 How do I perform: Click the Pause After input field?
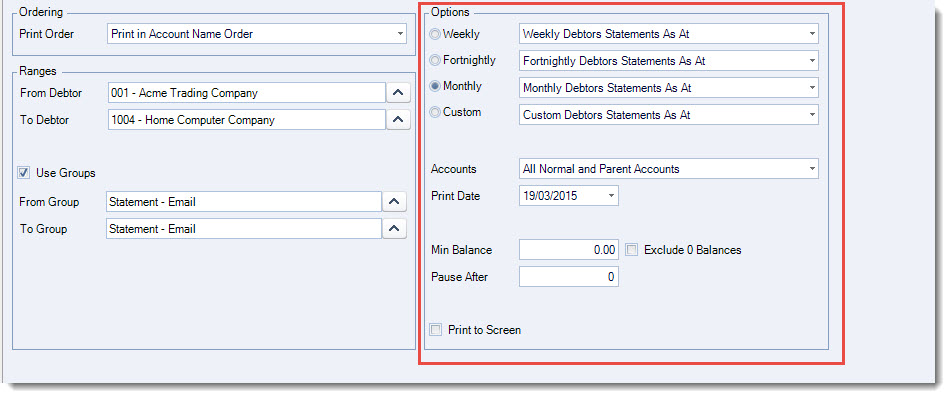point(569,277)
